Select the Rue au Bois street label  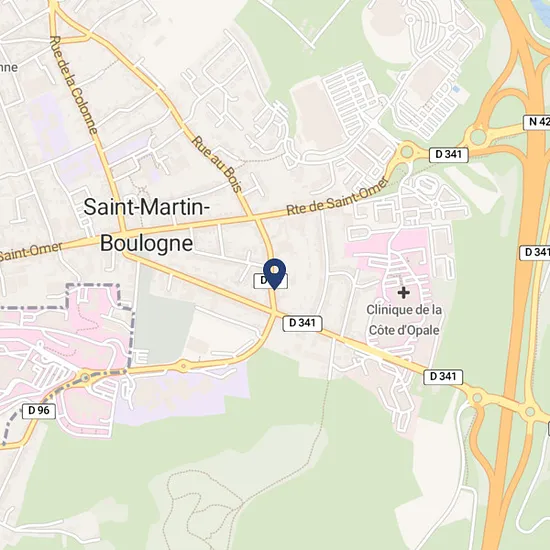[217, 164]
